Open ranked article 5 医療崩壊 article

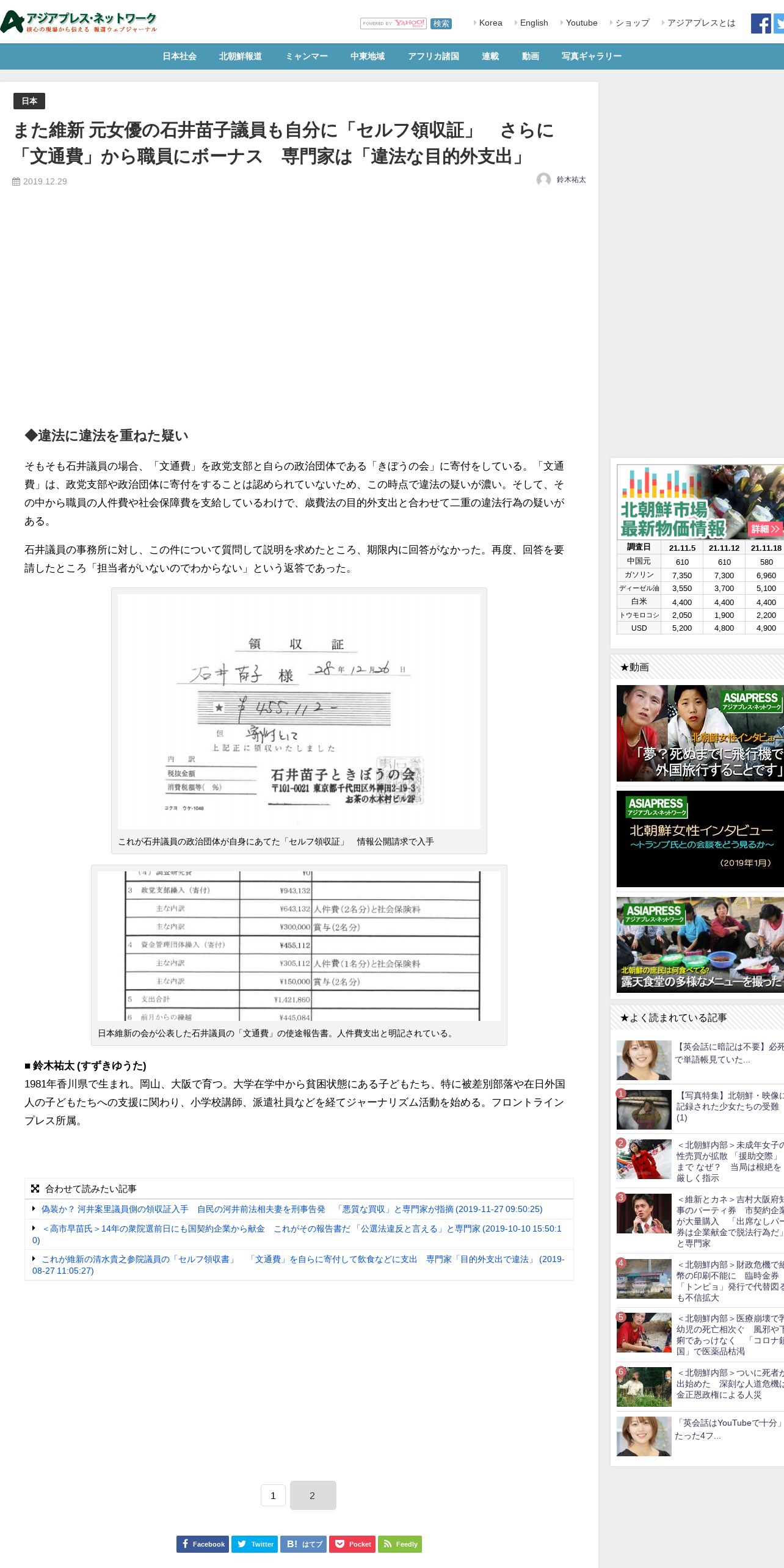[730, 1335]
